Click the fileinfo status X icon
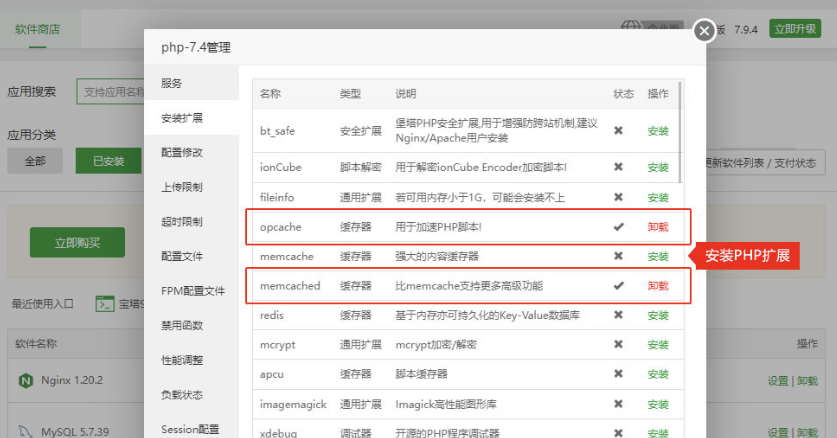 click(x=618, y=197)
